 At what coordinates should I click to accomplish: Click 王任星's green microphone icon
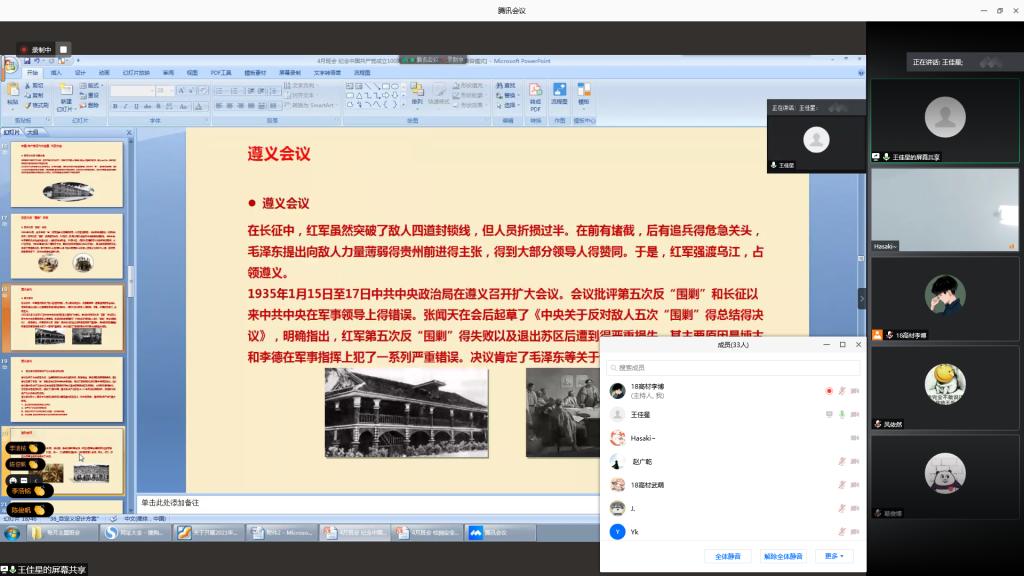[x=841, y=414]
